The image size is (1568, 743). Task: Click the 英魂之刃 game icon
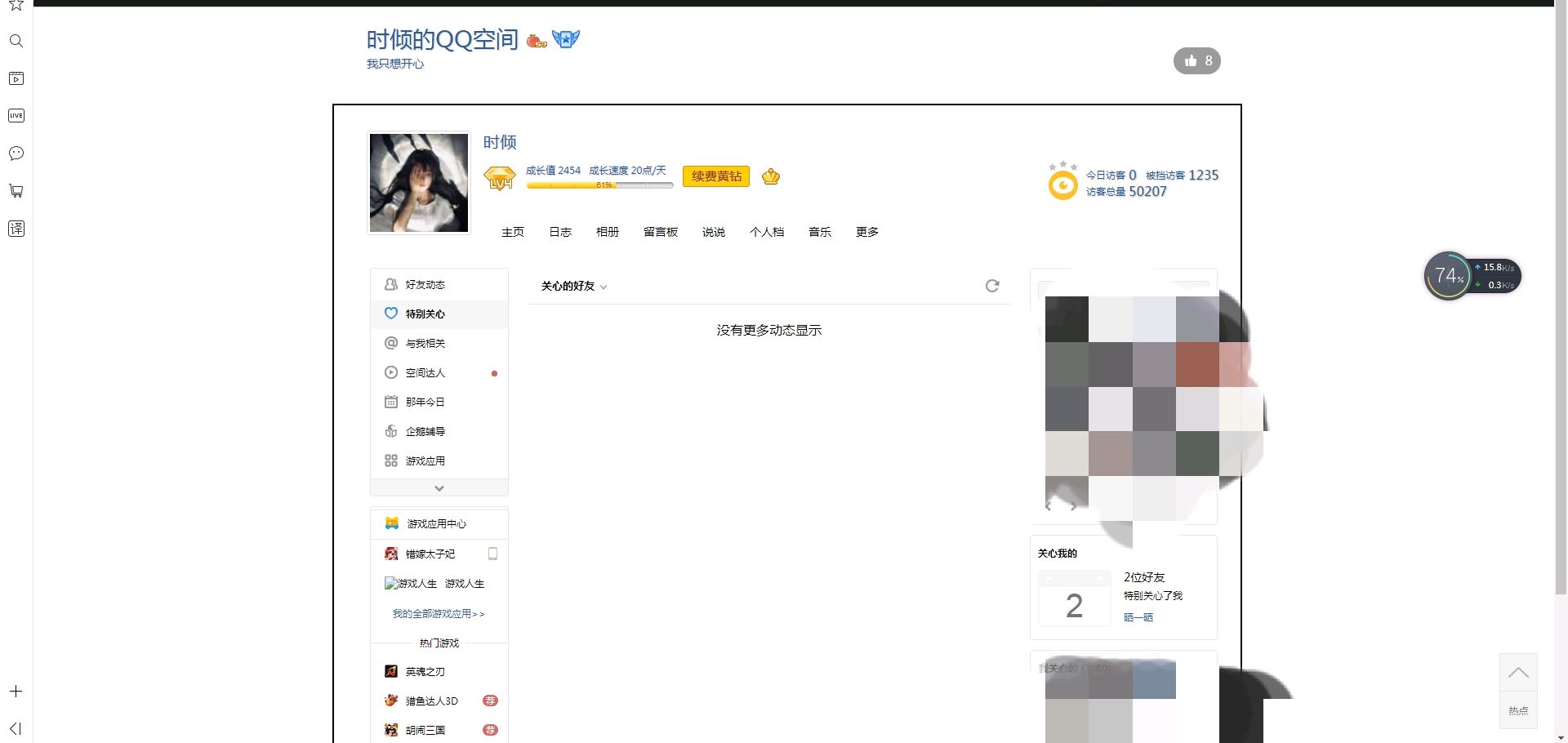click(391, 672)
